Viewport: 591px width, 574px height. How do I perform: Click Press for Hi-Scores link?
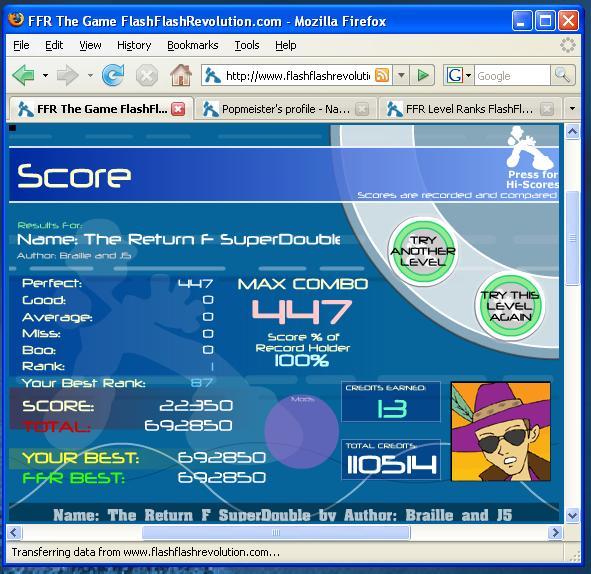coord(532,179)
